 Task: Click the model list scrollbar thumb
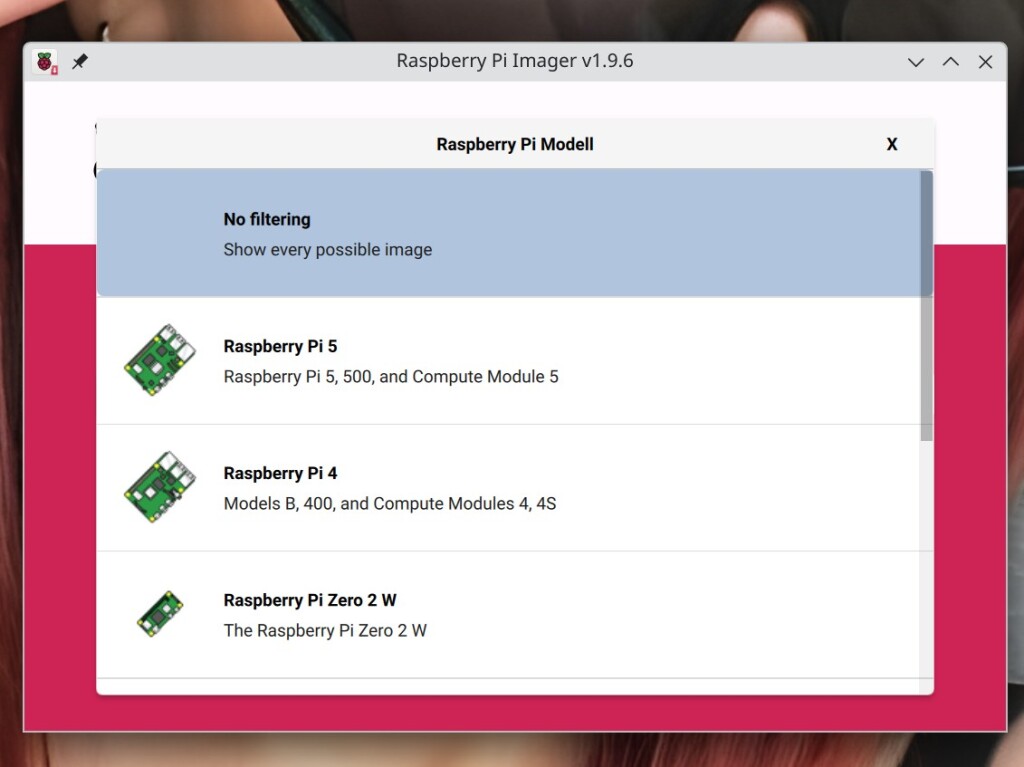click(x=926, y=306)
